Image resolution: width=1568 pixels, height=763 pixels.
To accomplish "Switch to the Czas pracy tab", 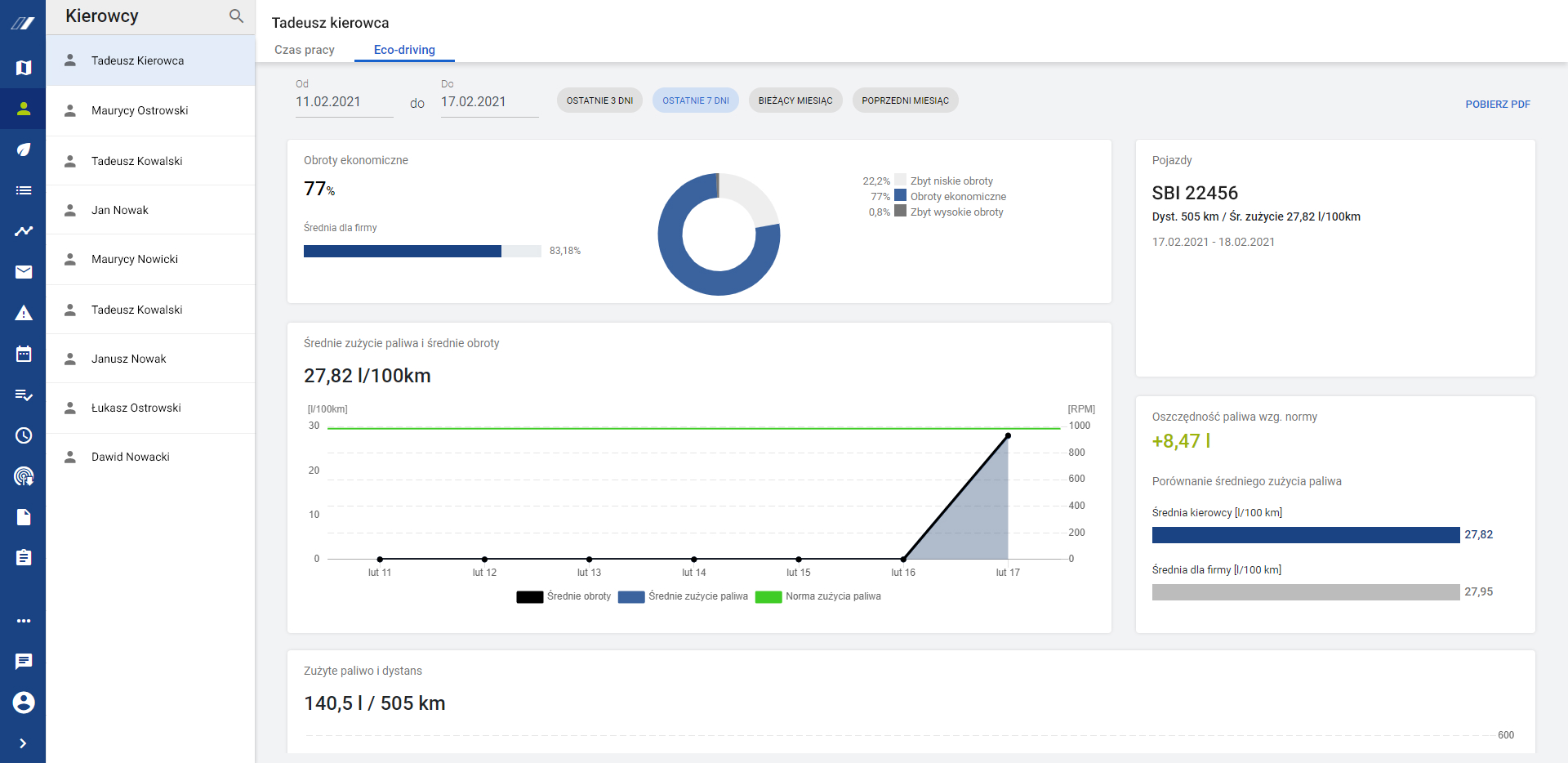I will [x=305, y=50].
